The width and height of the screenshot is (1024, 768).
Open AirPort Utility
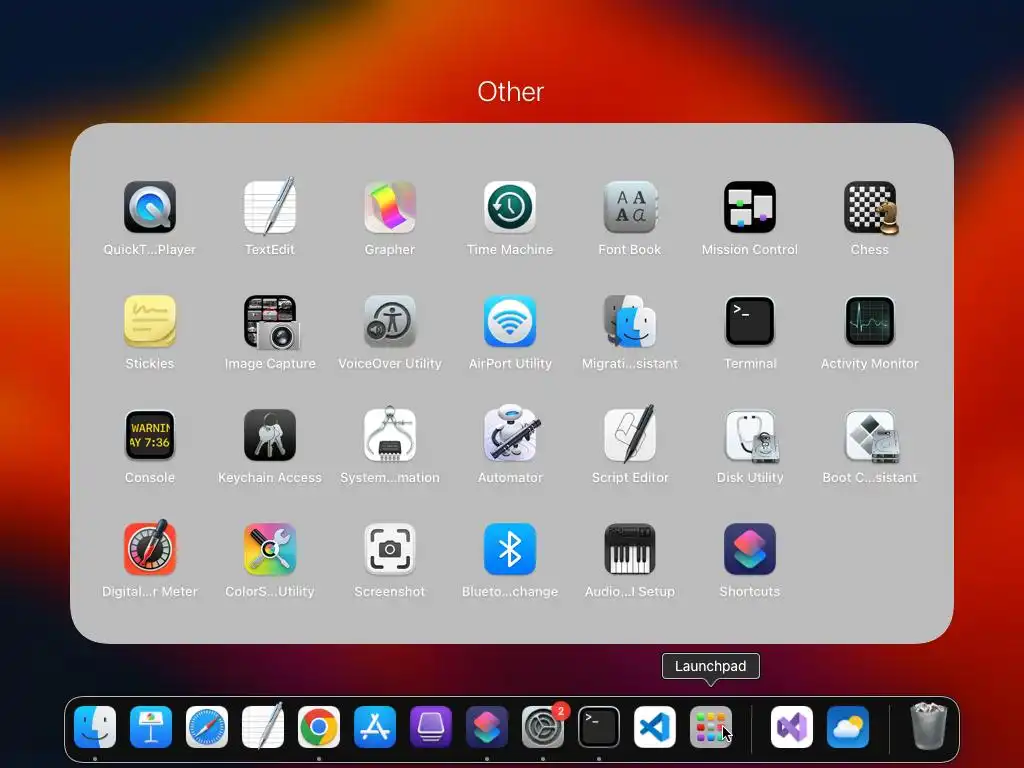[x=510, y=321]
